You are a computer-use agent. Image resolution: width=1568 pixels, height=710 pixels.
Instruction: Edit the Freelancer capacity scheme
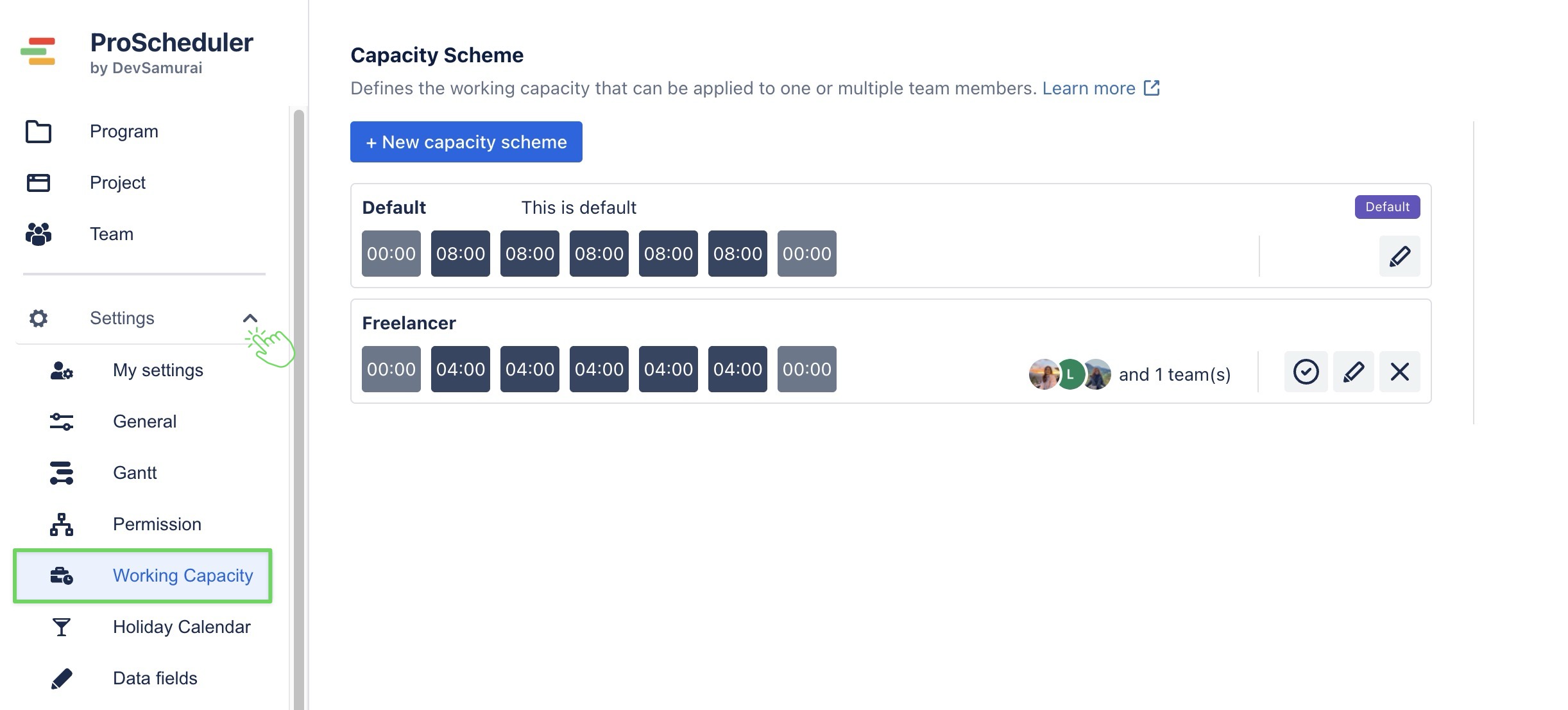[x=1353, y=372]
